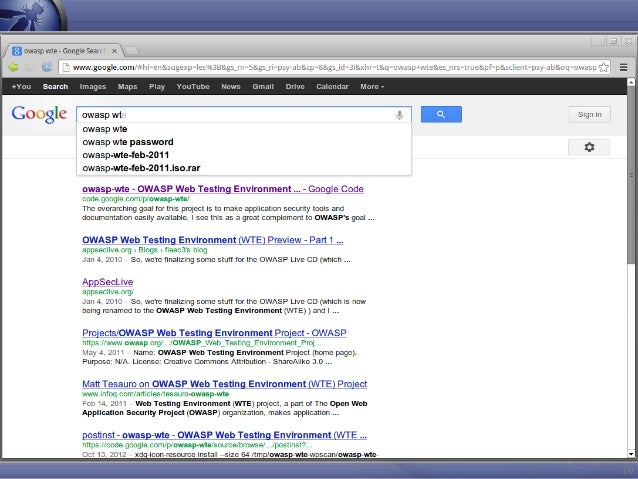Click the Sign in button
This screenshot has height=479, width=638.
pyautogui.click(x=589, y=115)
